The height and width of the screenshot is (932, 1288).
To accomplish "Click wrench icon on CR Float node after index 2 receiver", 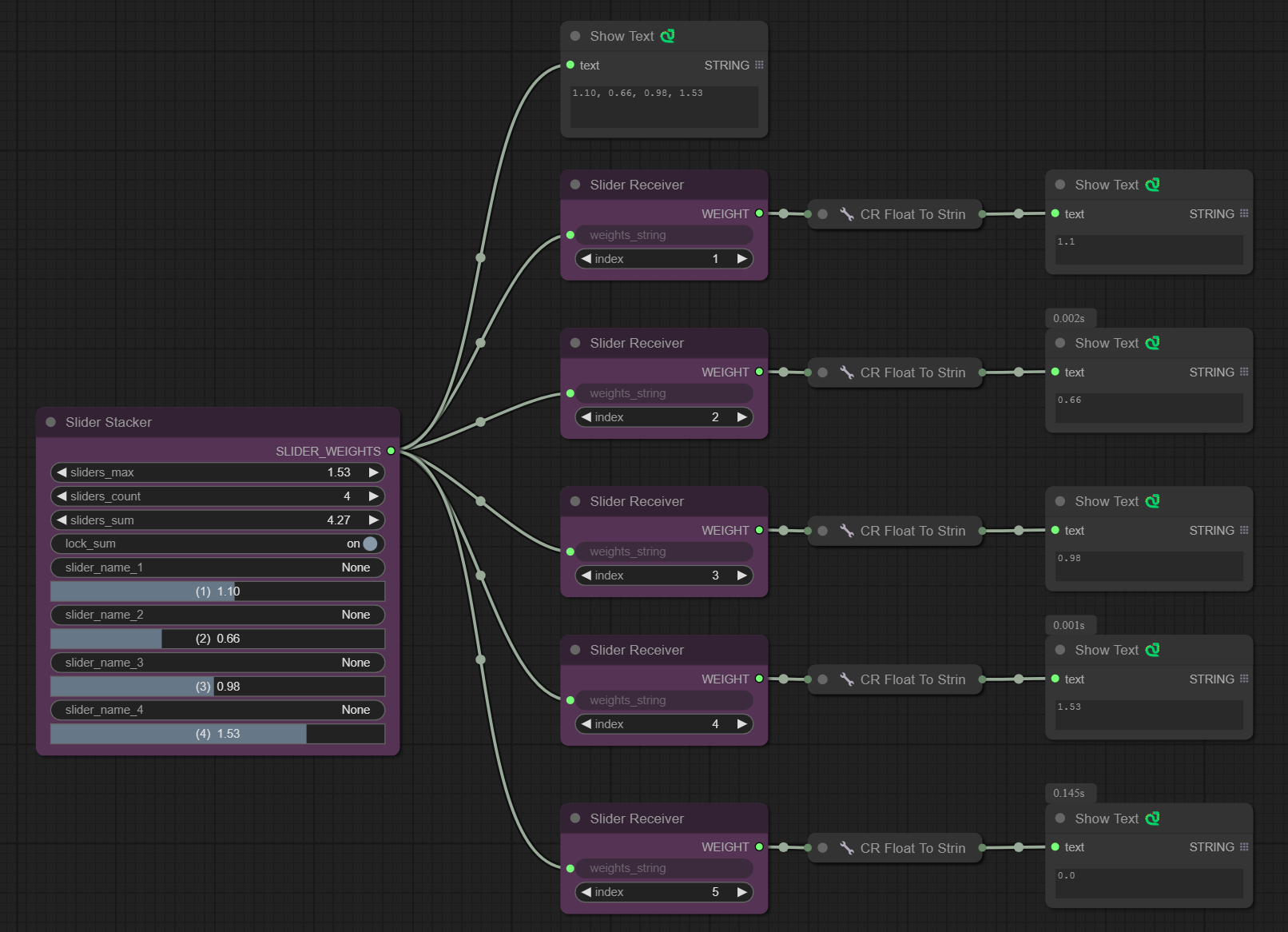I will [x=847, y=372].
